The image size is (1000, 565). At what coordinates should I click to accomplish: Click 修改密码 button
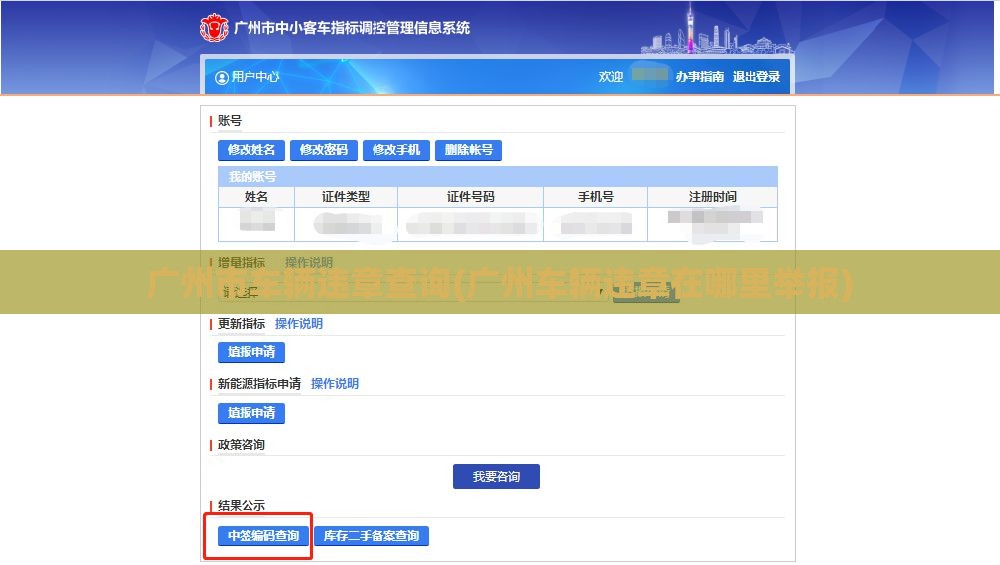[324, 150]
